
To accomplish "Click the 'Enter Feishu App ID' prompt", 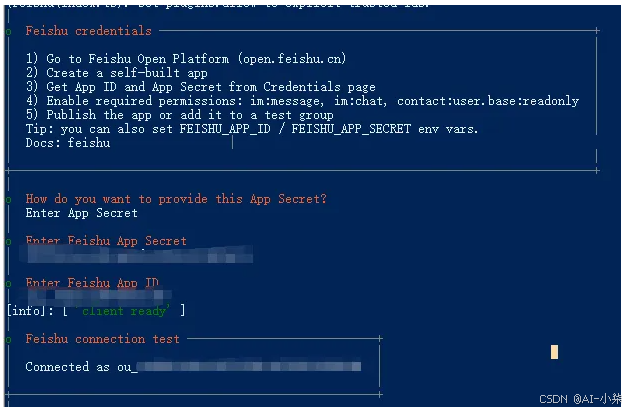I will point(92,282).
